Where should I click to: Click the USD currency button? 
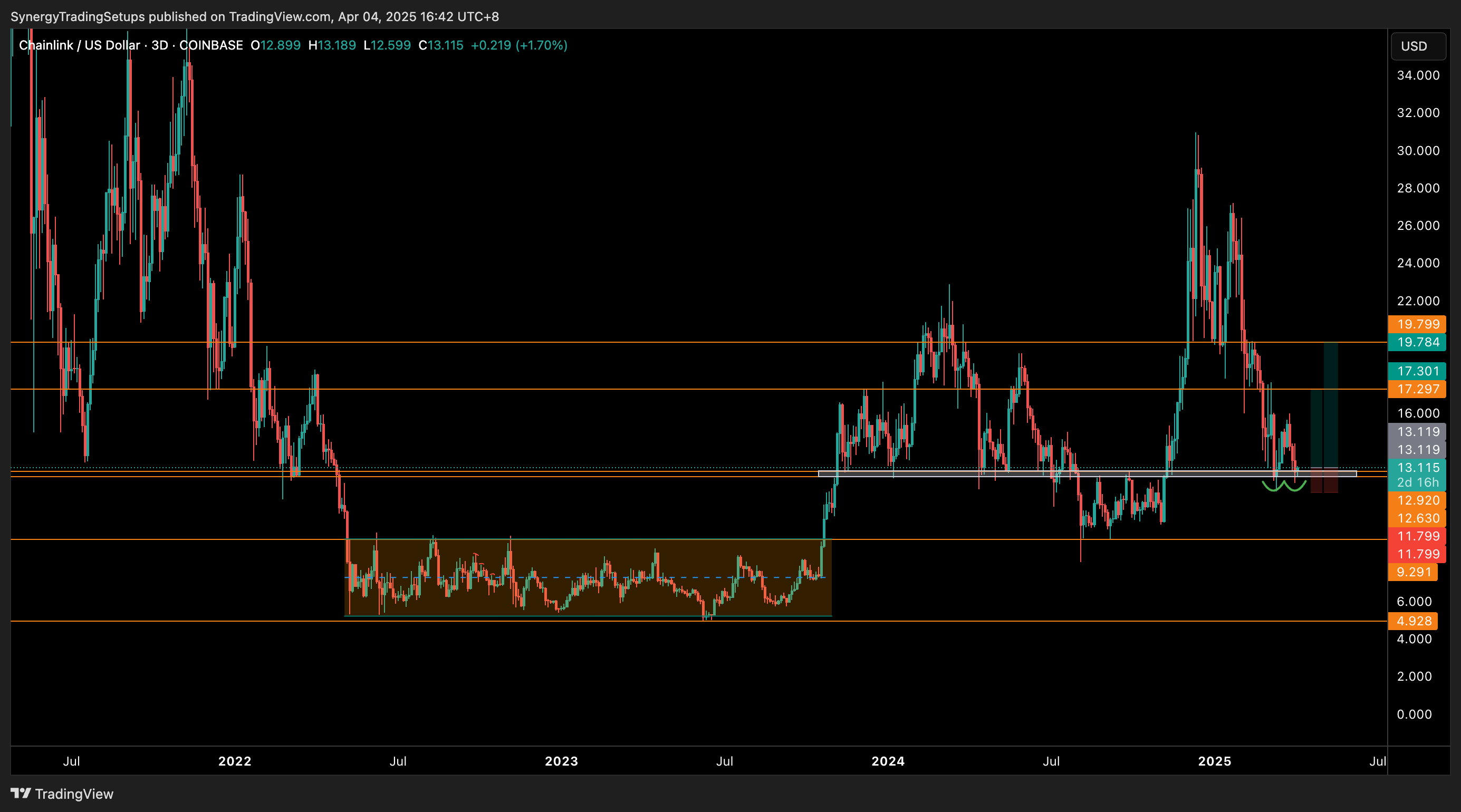[1417, 46]
